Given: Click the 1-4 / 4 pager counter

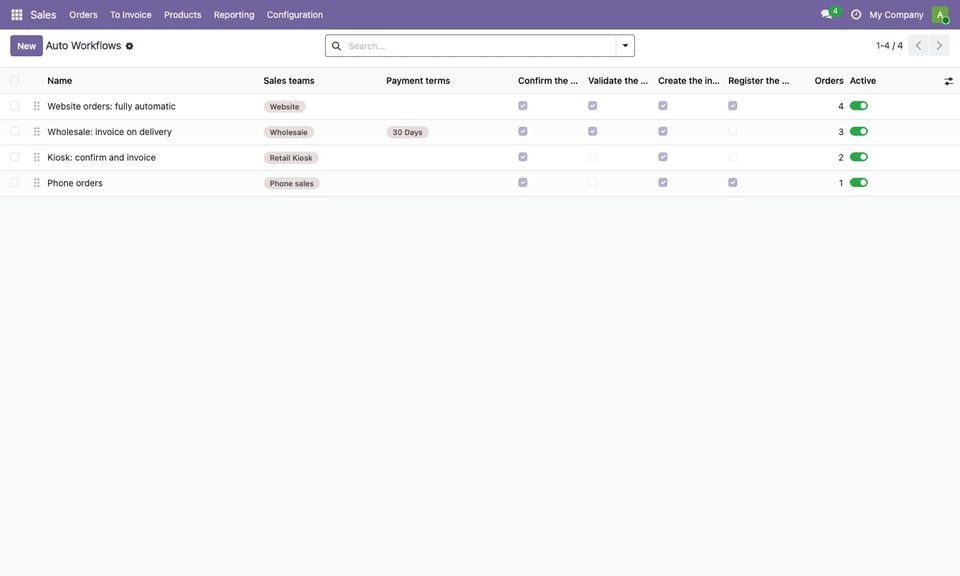Looking at the screenshot, I should (x=889, y=46).
